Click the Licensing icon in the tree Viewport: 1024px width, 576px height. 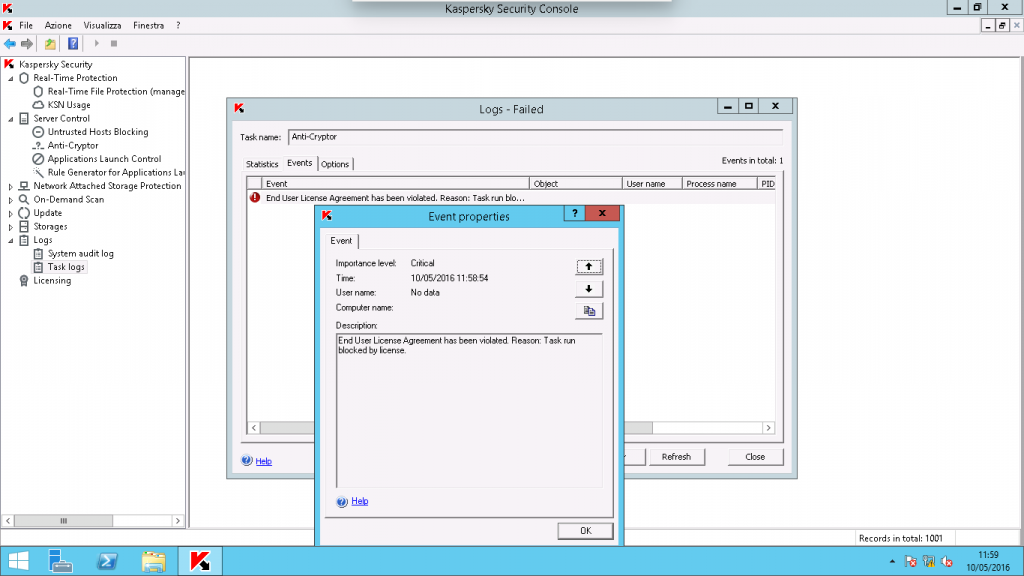pos(24,281)
